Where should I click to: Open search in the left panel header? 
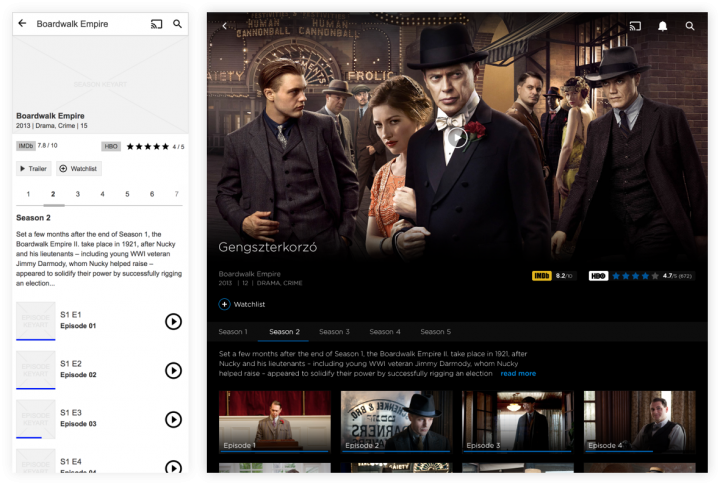point(177,24)
